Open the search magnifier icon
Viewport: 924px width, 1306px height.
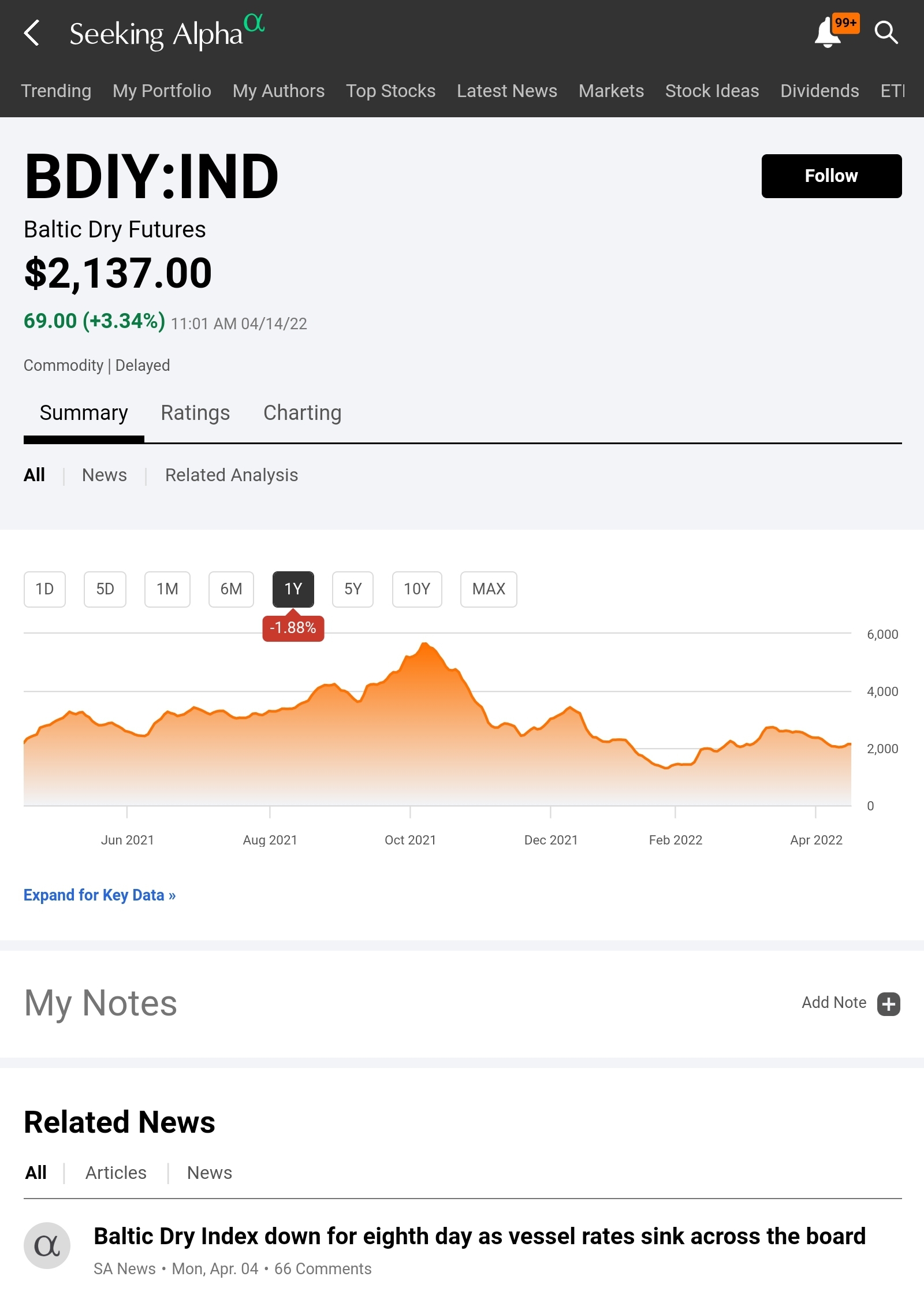(x=886, y=33)
